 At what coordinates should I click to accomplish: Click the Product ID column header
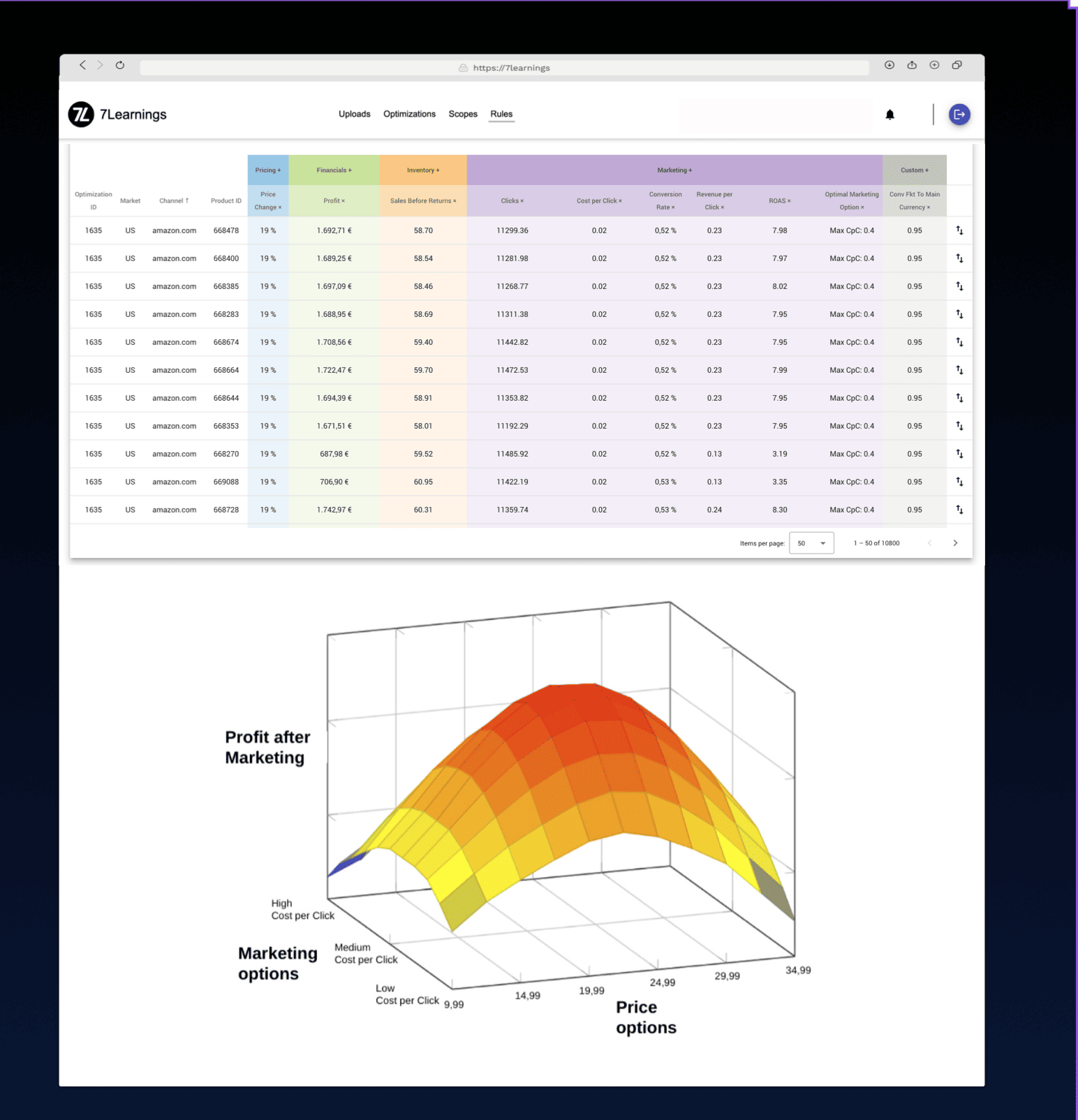226,201
